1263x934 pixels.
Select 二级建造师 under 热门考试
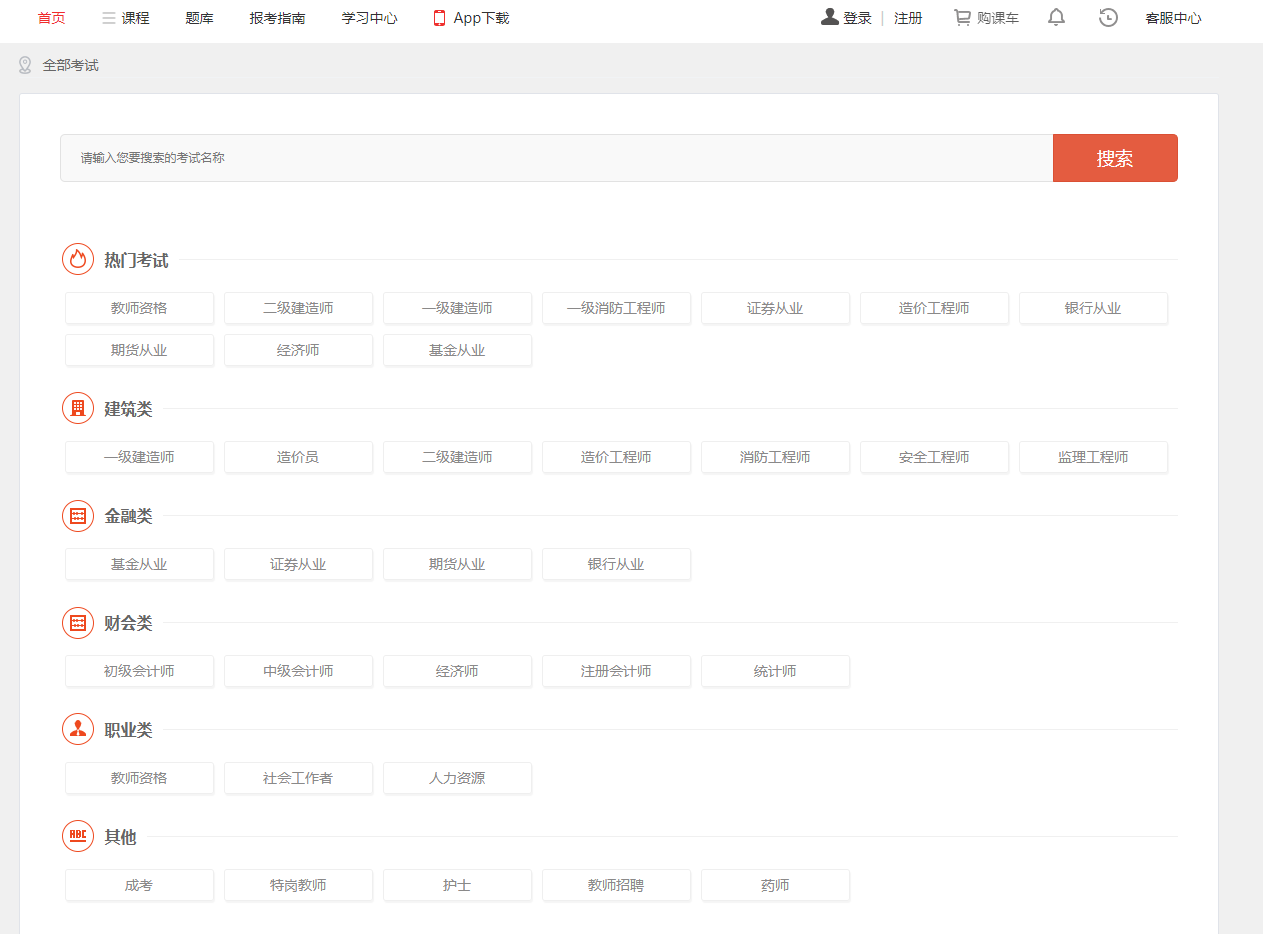click(298, 308)
